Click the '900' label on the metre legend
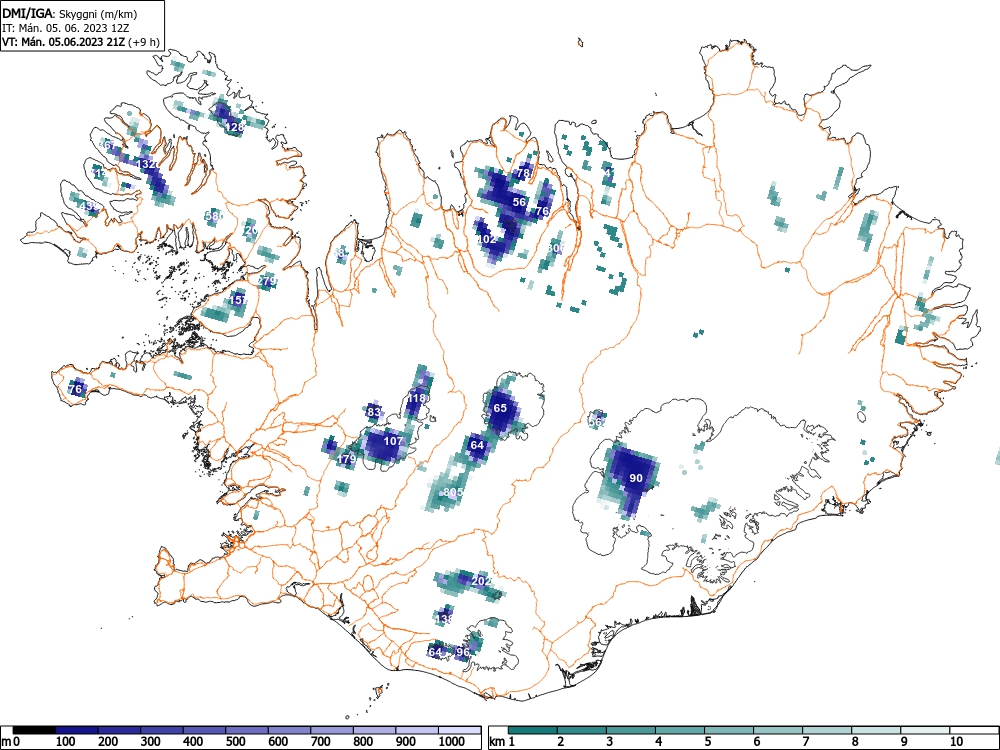This screenshot has width=1000, height=750. tap(405, 742)
